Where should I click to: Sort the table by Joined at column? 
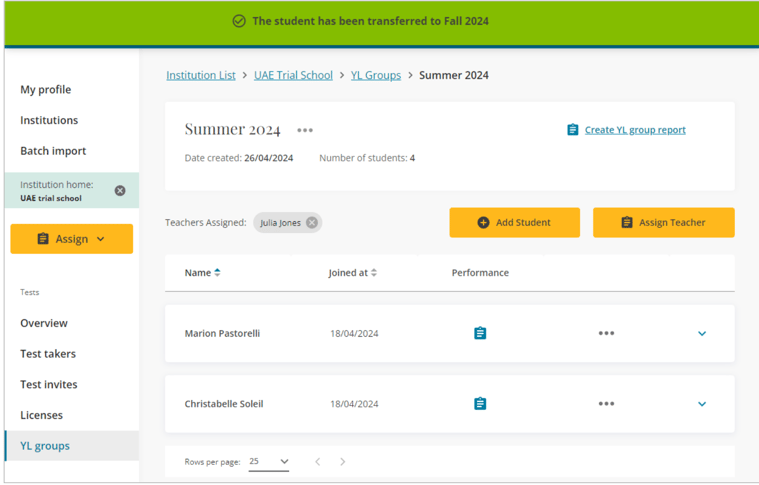(374, 273)
